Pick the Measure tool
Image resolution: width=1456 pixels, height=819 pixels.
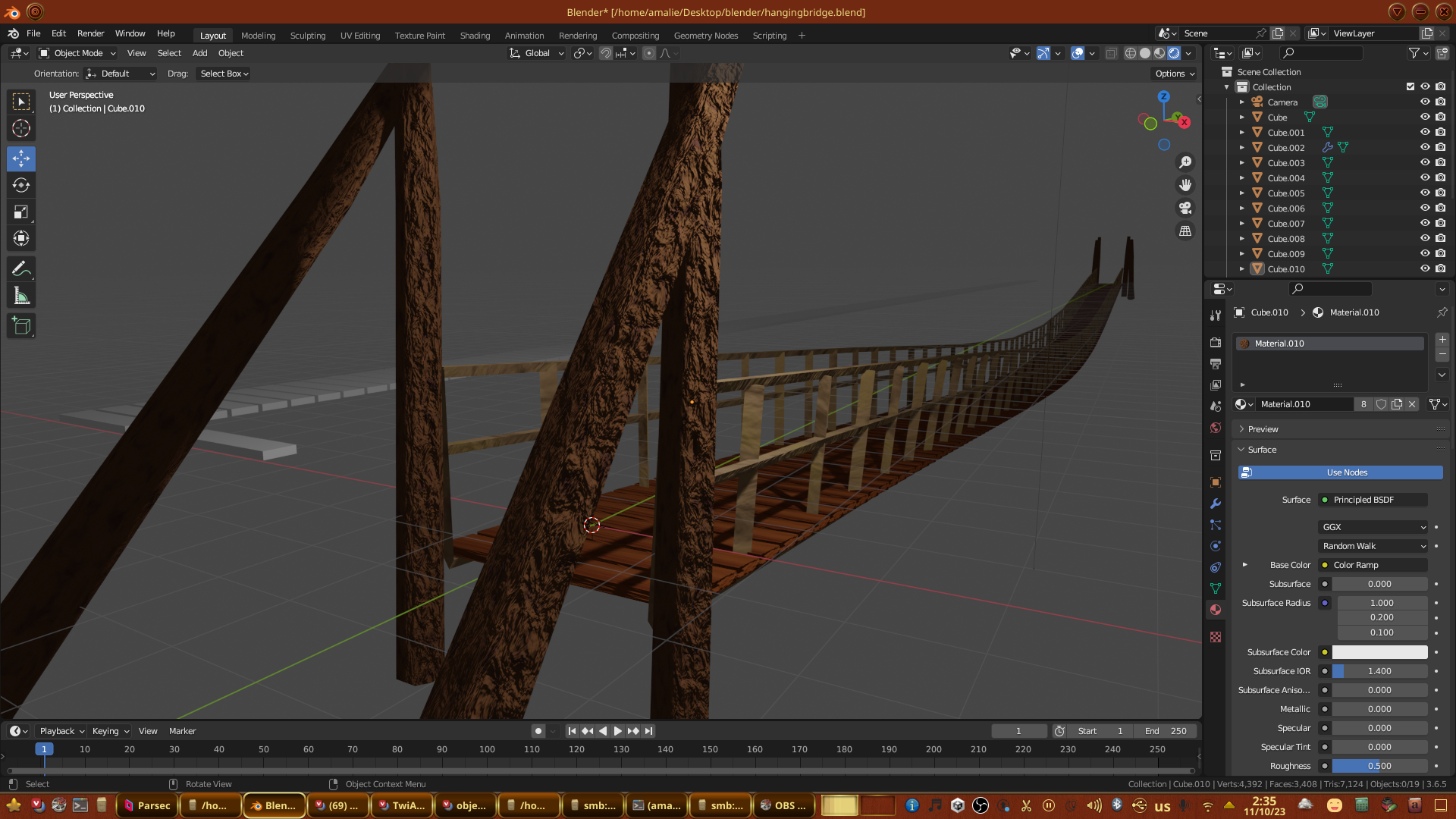point(21,297)
